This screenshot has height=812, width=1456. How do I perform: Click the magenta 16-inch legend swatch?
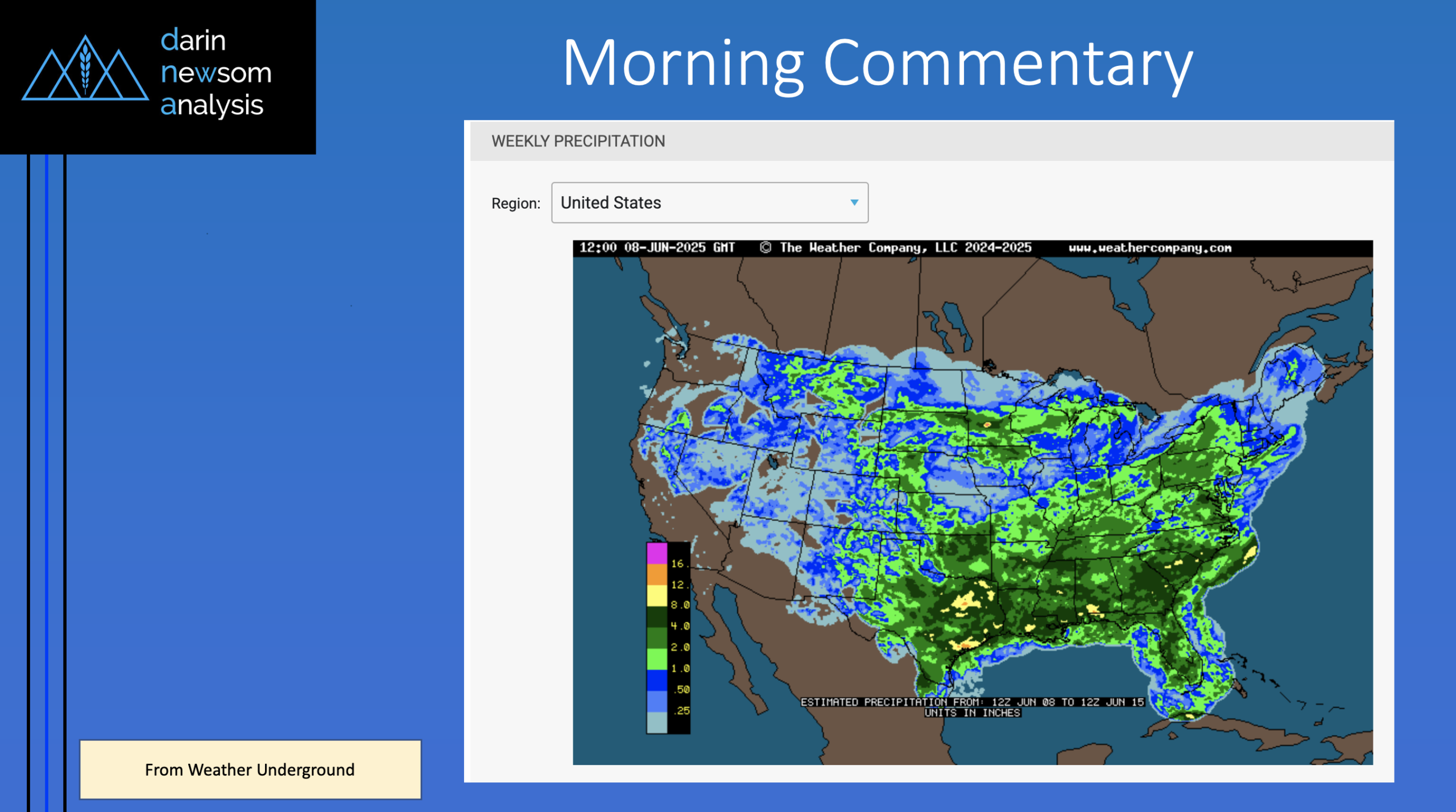pos(656,553)
